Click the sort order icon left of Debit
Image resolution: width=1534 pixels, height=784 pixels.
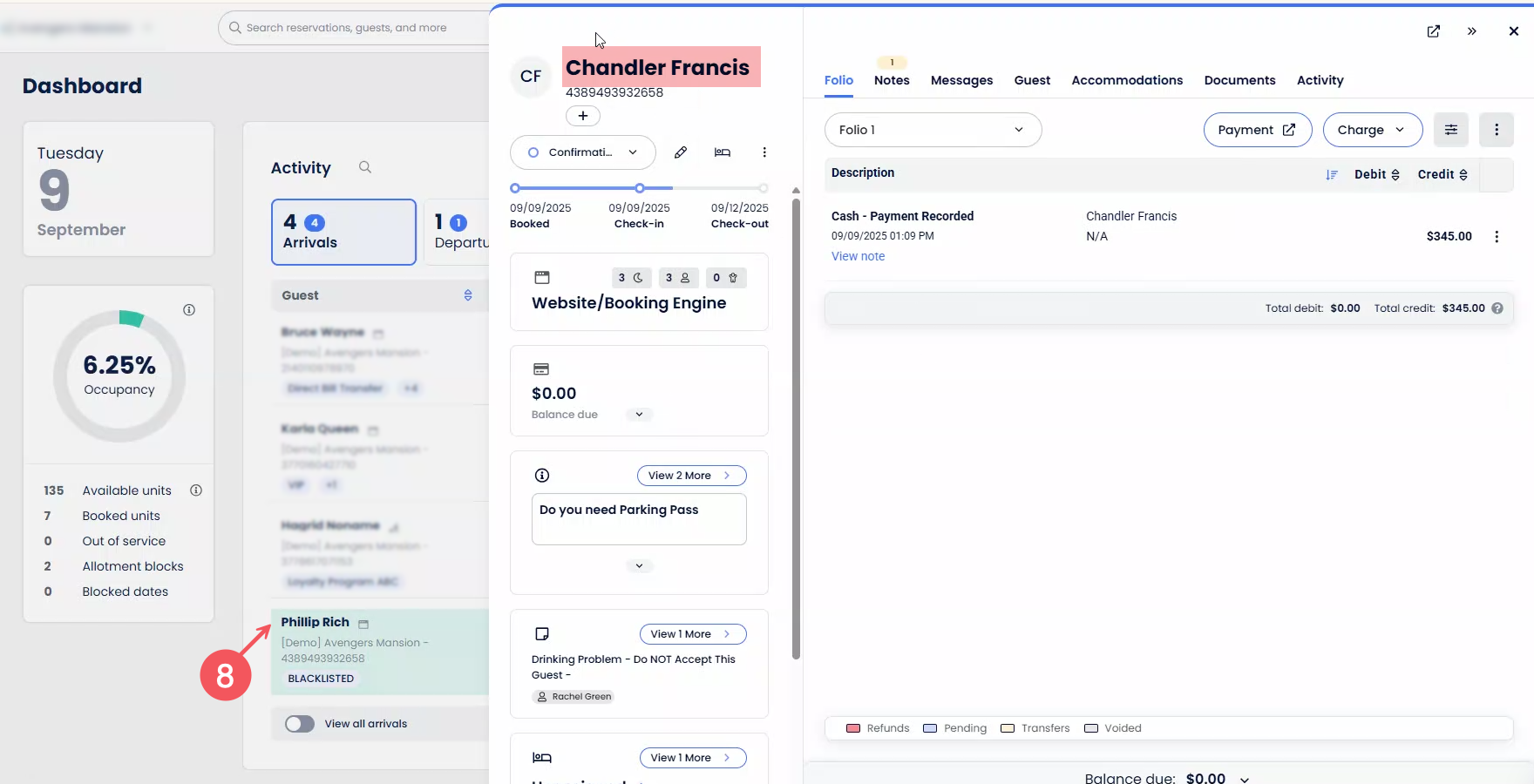click(1332, 175)
